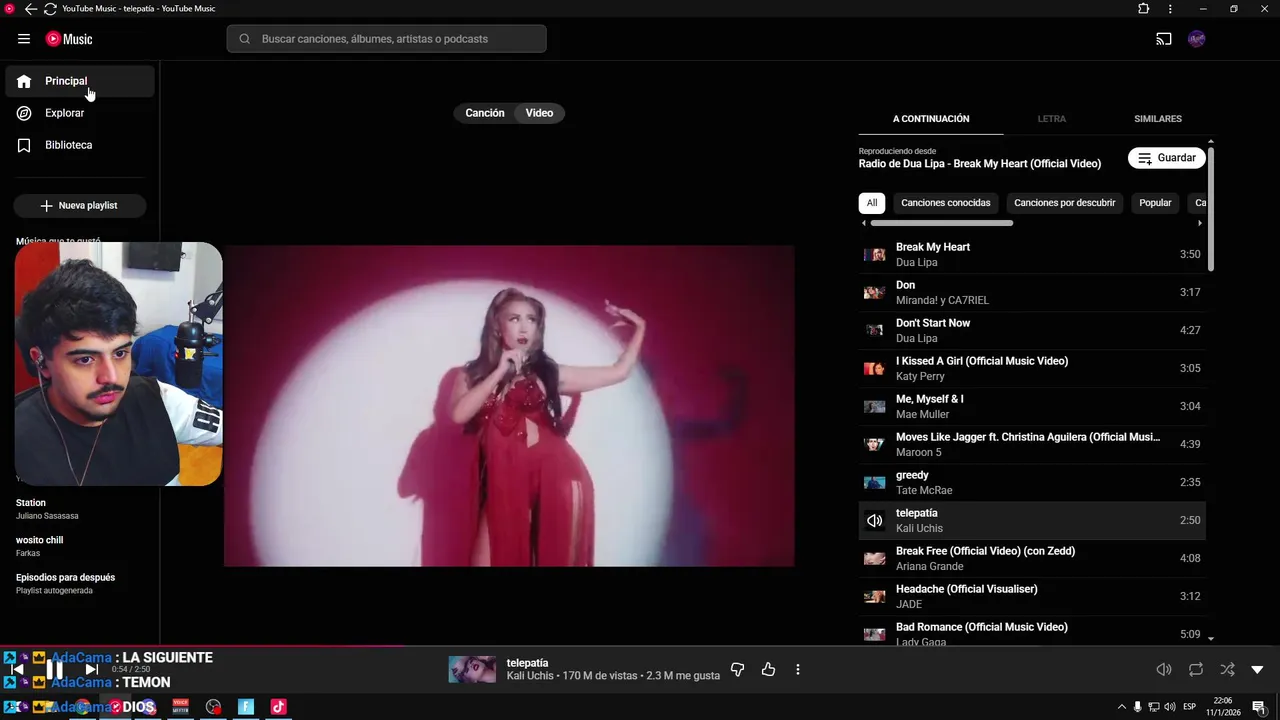Play Headache (Official Visualiser) by JADE
This screenshot has height=720, width=1280.
click(x=1032, y=596)
